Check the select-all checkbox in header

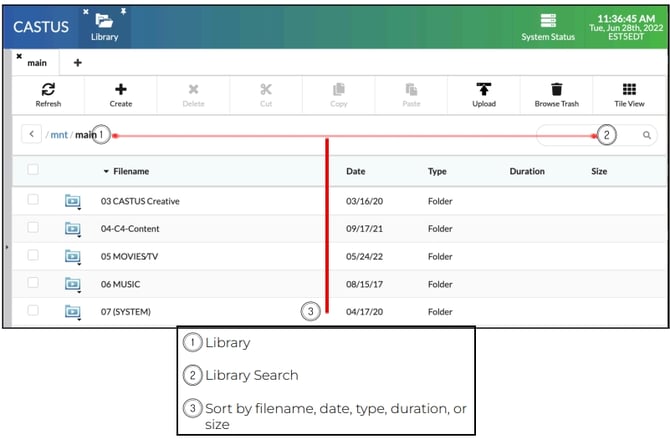point(33,171)
